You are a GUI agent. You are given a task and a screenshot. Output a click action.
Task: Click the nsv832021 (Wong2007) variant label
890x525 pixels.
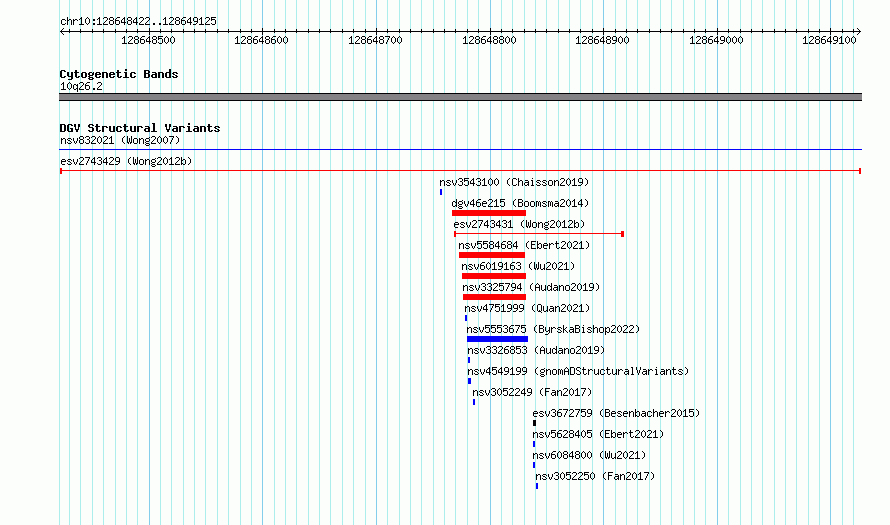click(120, 140)
